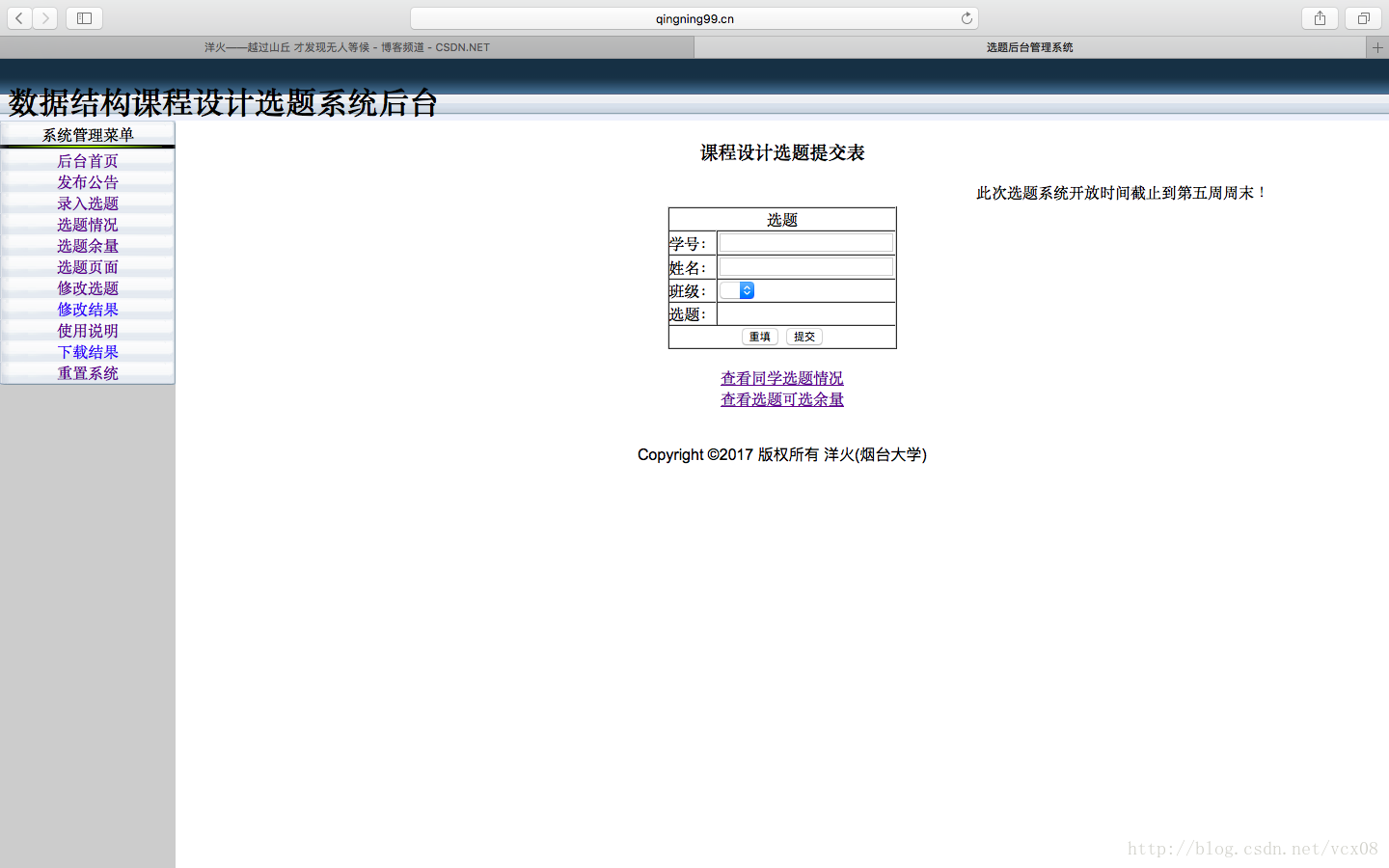1389x868 pixels.
Task: Toggle the Safari sidebar icon
Action: coord(83,17)
